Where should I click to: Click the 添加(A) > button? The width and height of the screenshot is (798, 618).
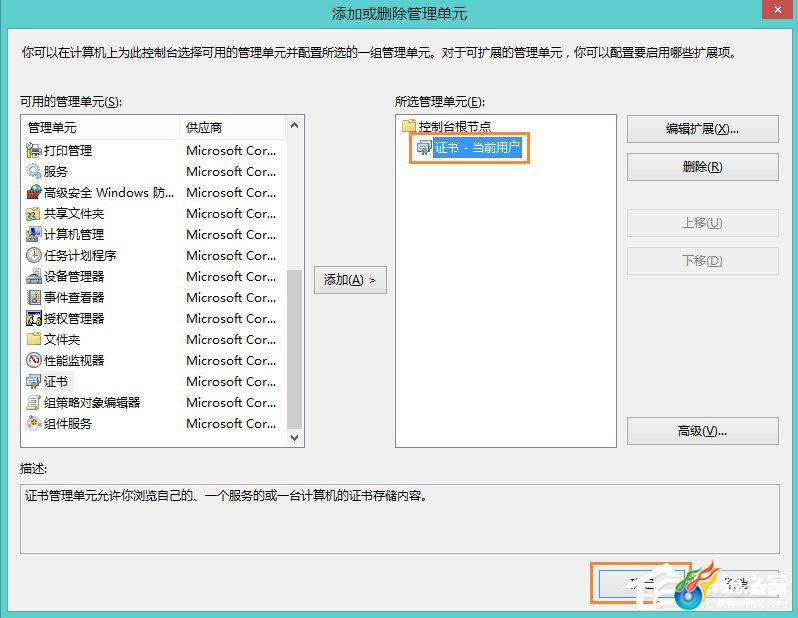coord(350,280)
